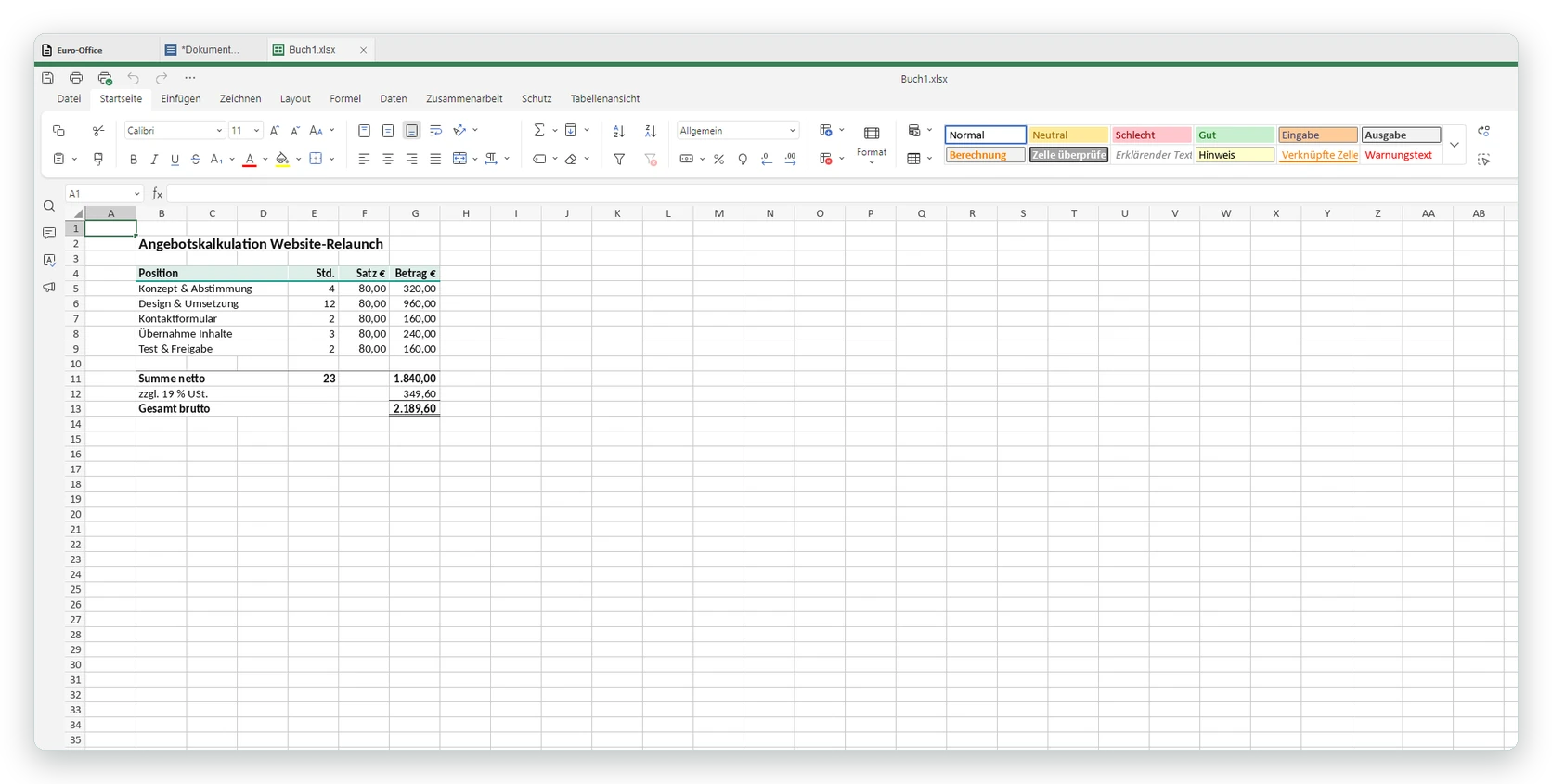This screenshot has width=1552, height=784.
Task: Apply the Berechnung cell style
Action: click(x=985, y=155)
